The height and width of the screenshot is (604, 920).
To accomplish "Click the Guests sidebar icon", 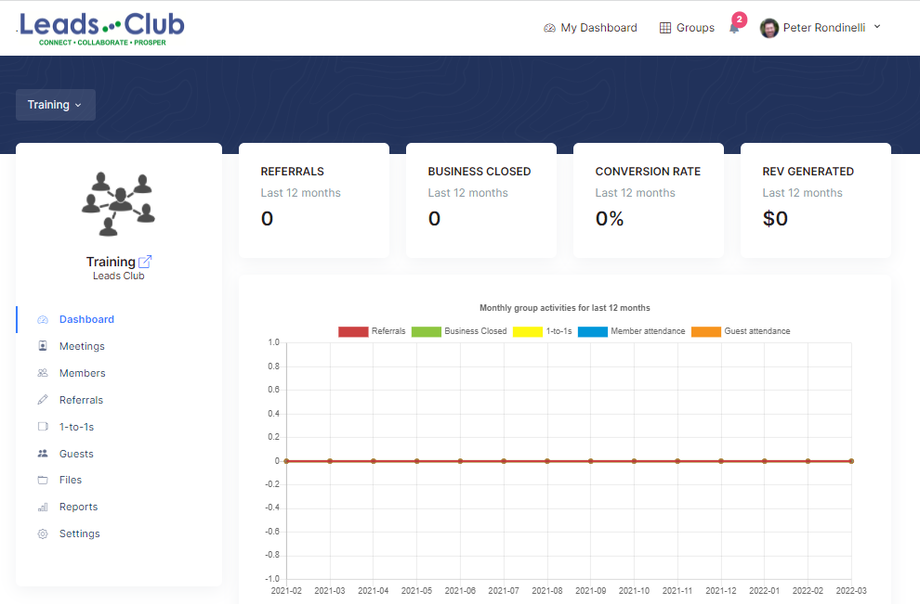I will (x=43, y=453).
